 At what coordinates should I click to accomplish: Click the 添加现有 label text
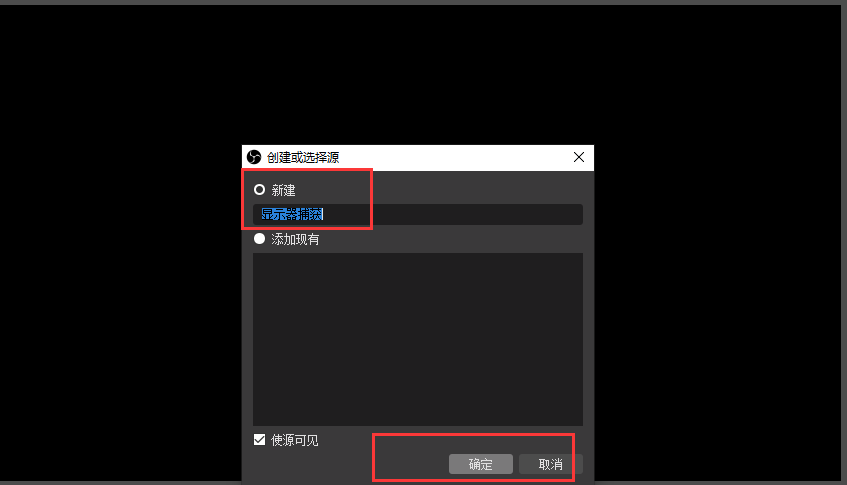[x=295, y=239]
